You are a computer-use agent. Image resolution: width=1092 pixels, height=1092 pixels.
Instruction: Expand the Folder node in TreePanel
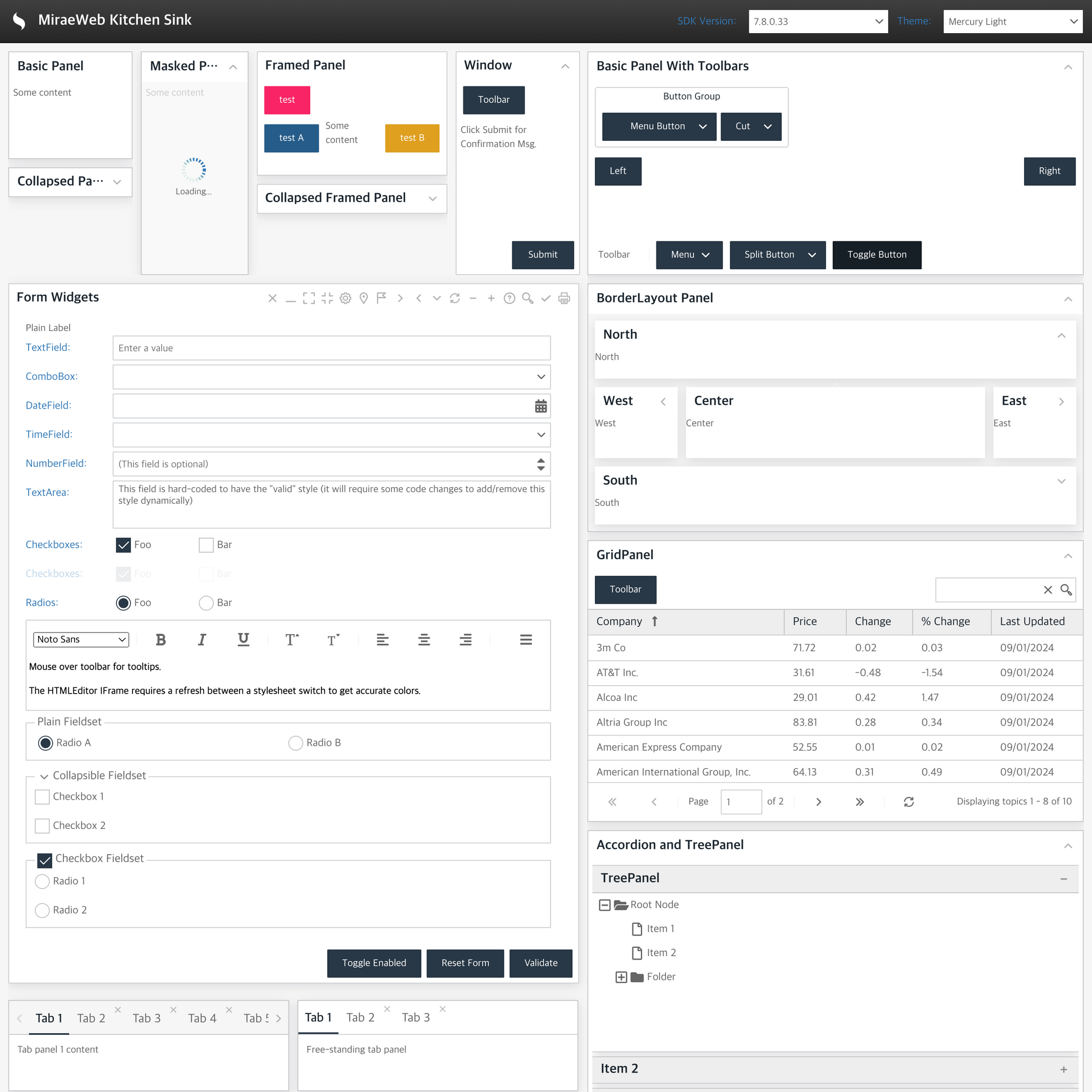(621, 977)
